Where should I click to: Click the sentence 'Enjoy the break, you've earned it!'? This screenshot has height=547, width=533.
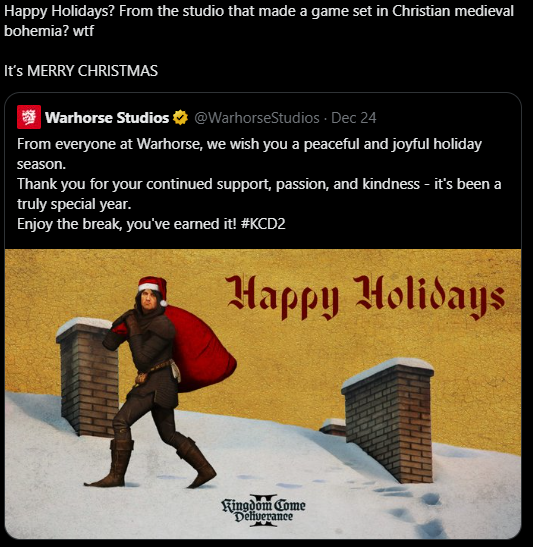(x=127, y=224)
